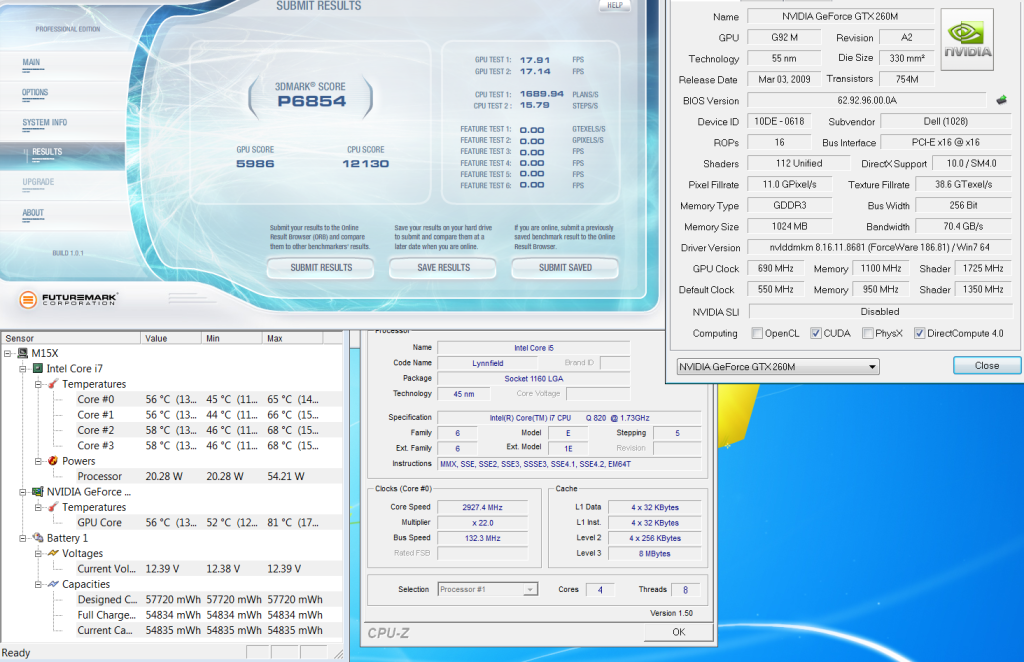The height and width of the screenshot is (662, 1024).
Task: Click the Voltages icon under Battery 1
Action: point(54,553)
